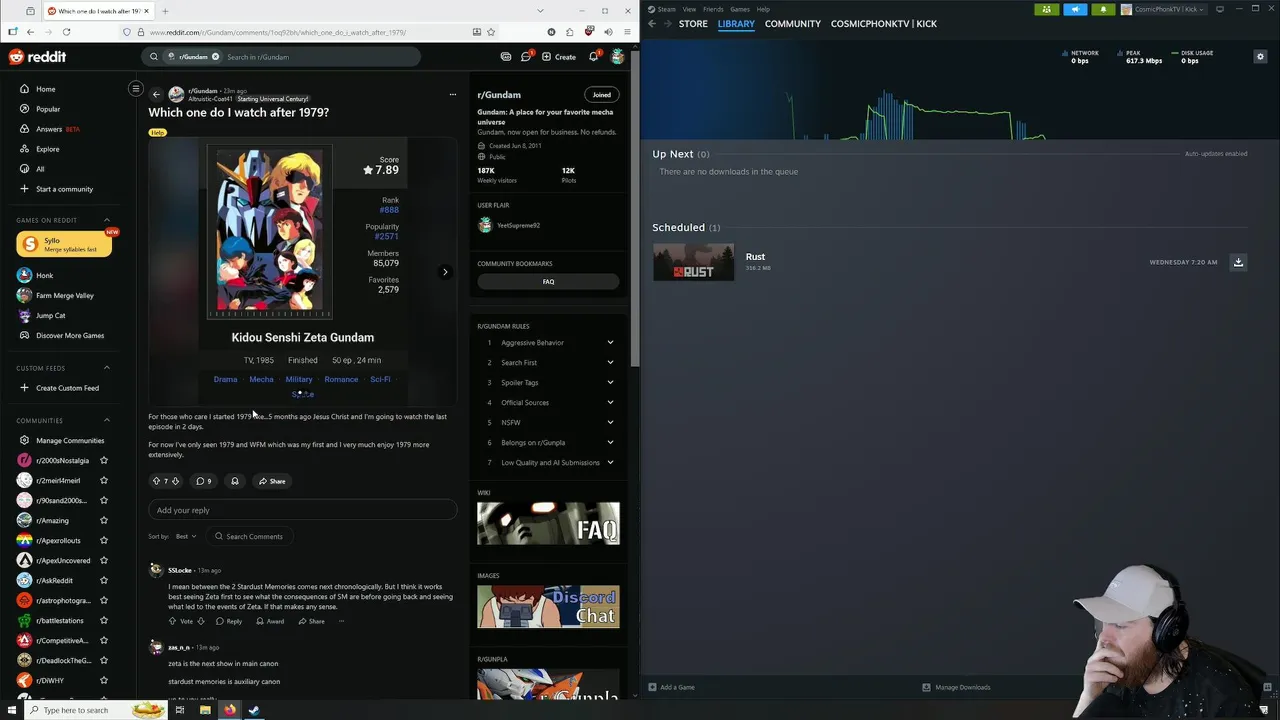The height and width of the screenshot is (720, 1280).
Task: Open Steam account CosmicPhonkTV dropdown
Action: tap(1164, 9)
